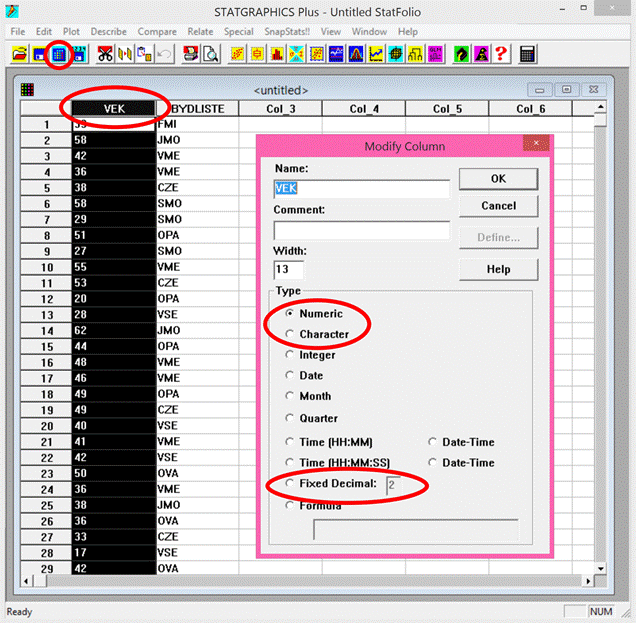Screen dimensions: 636x623
Task: Click the Print printer icon
Action: 191,54
